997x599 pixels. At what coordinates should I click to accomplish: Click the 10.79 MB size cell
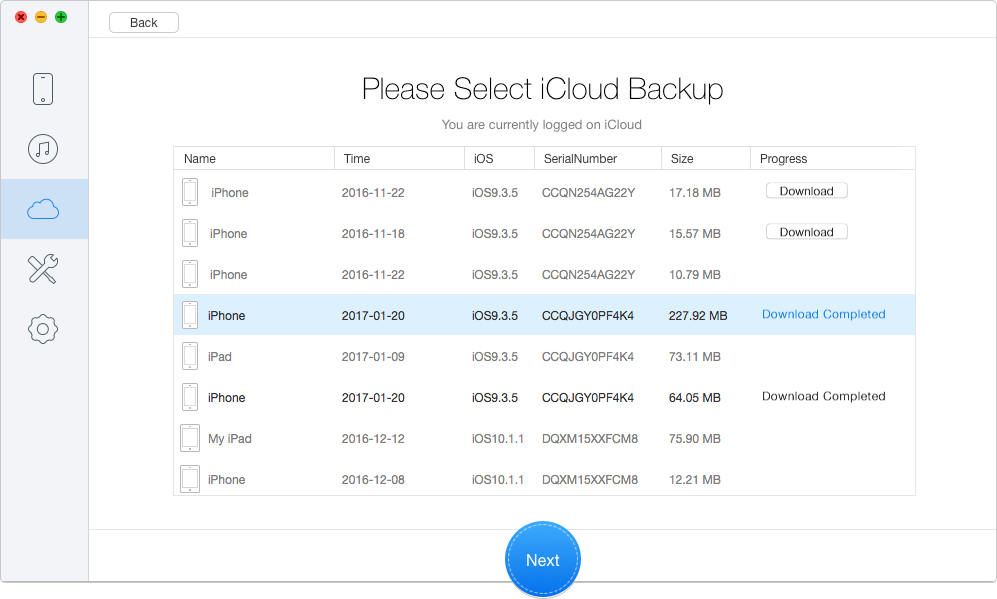coord(694,275)
